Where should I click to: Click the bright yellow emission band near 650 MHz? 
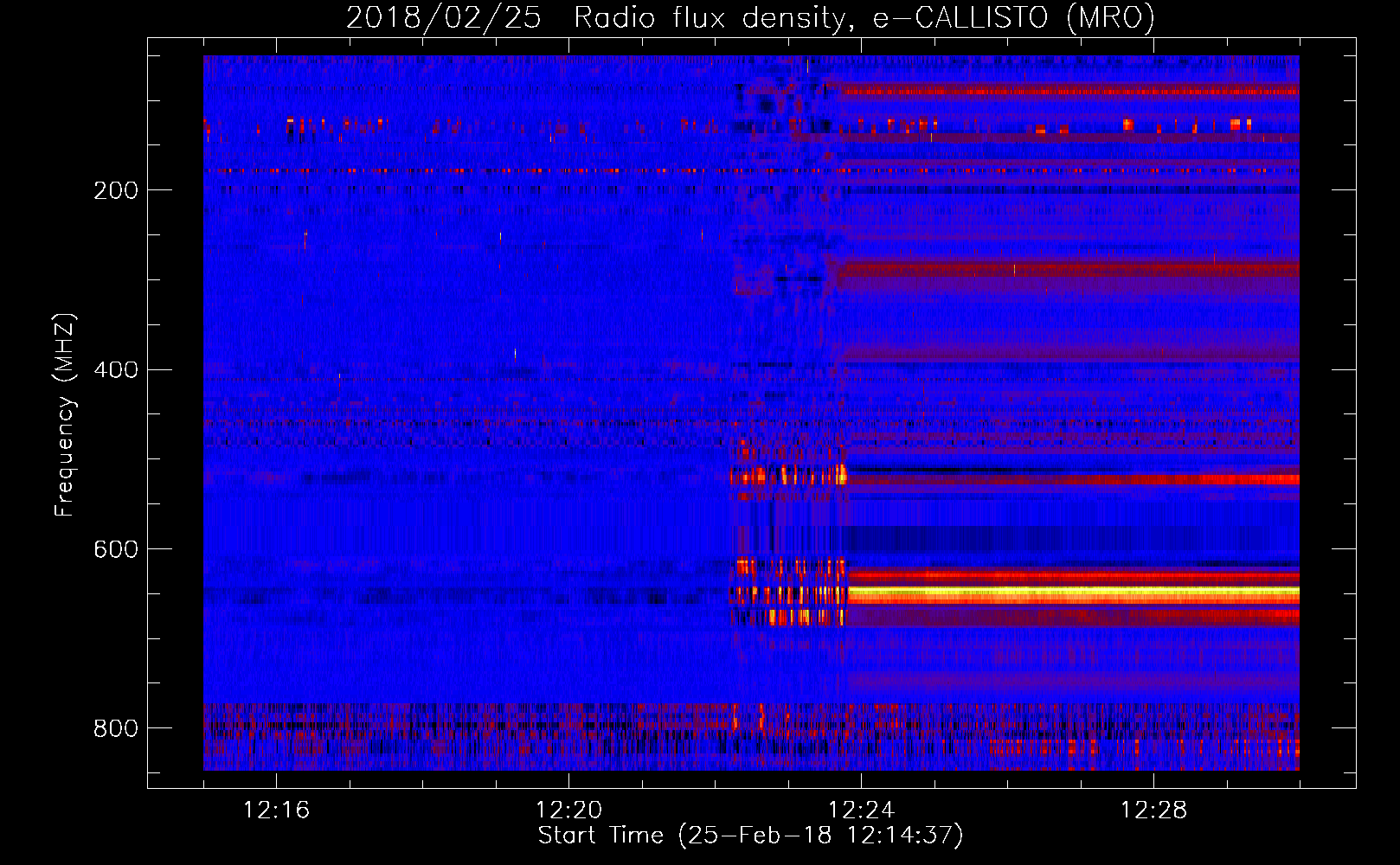(x=1073, y=594)
